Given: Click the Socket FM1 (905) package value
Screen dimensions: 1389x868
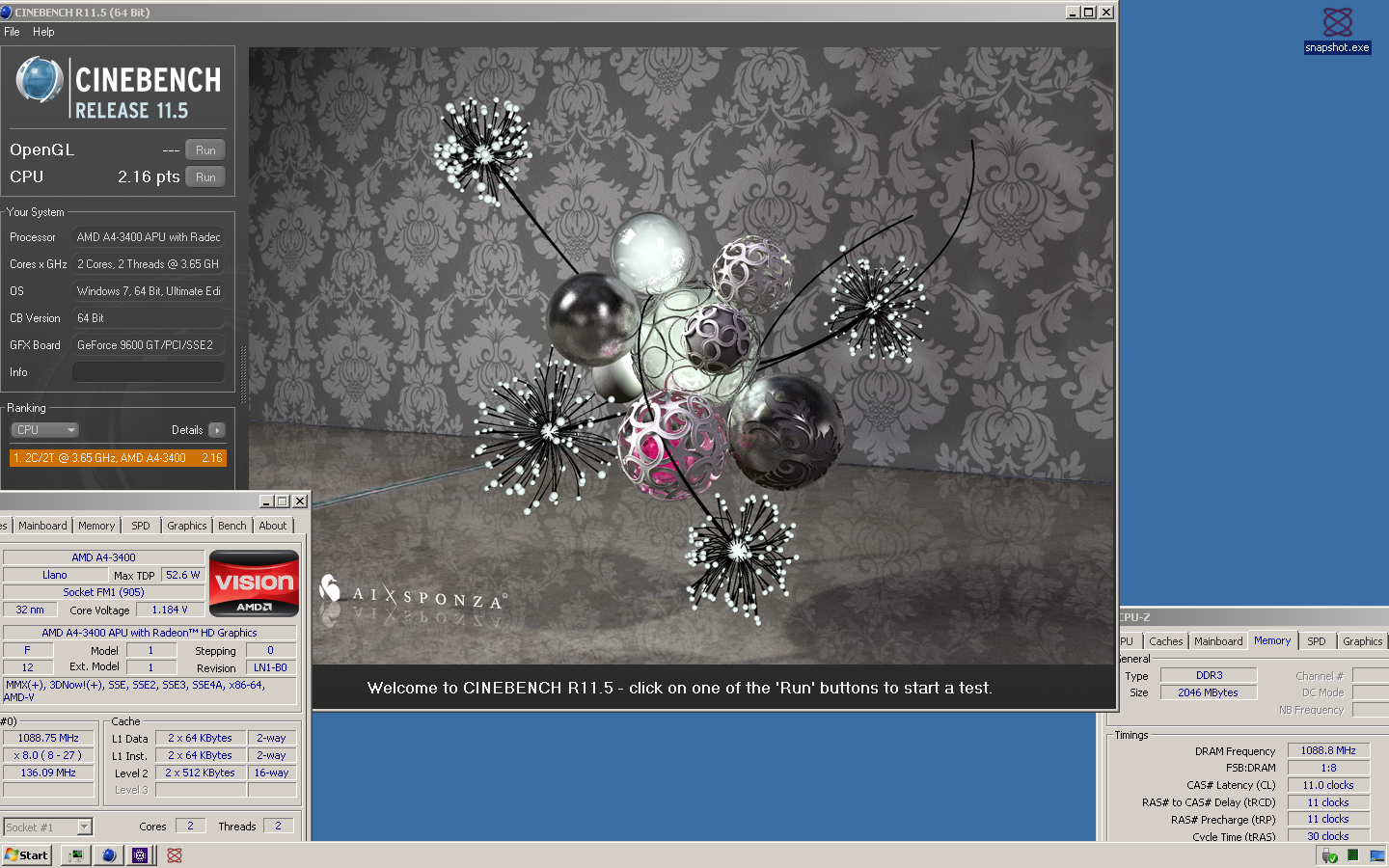Looking at the screenshot, I should (x=103, y=592).
